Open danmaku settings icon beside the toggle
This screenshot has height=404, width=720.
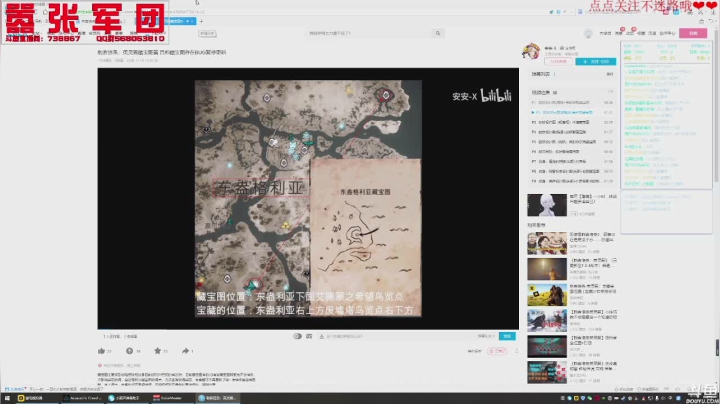coord(309,336)
